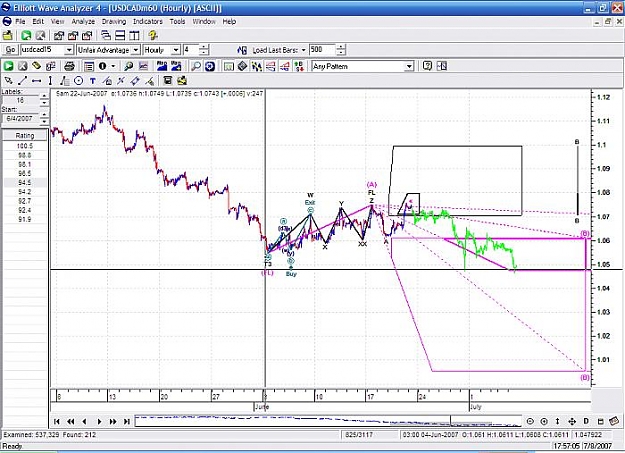Click the fast rewind playback button

(71, 421)
